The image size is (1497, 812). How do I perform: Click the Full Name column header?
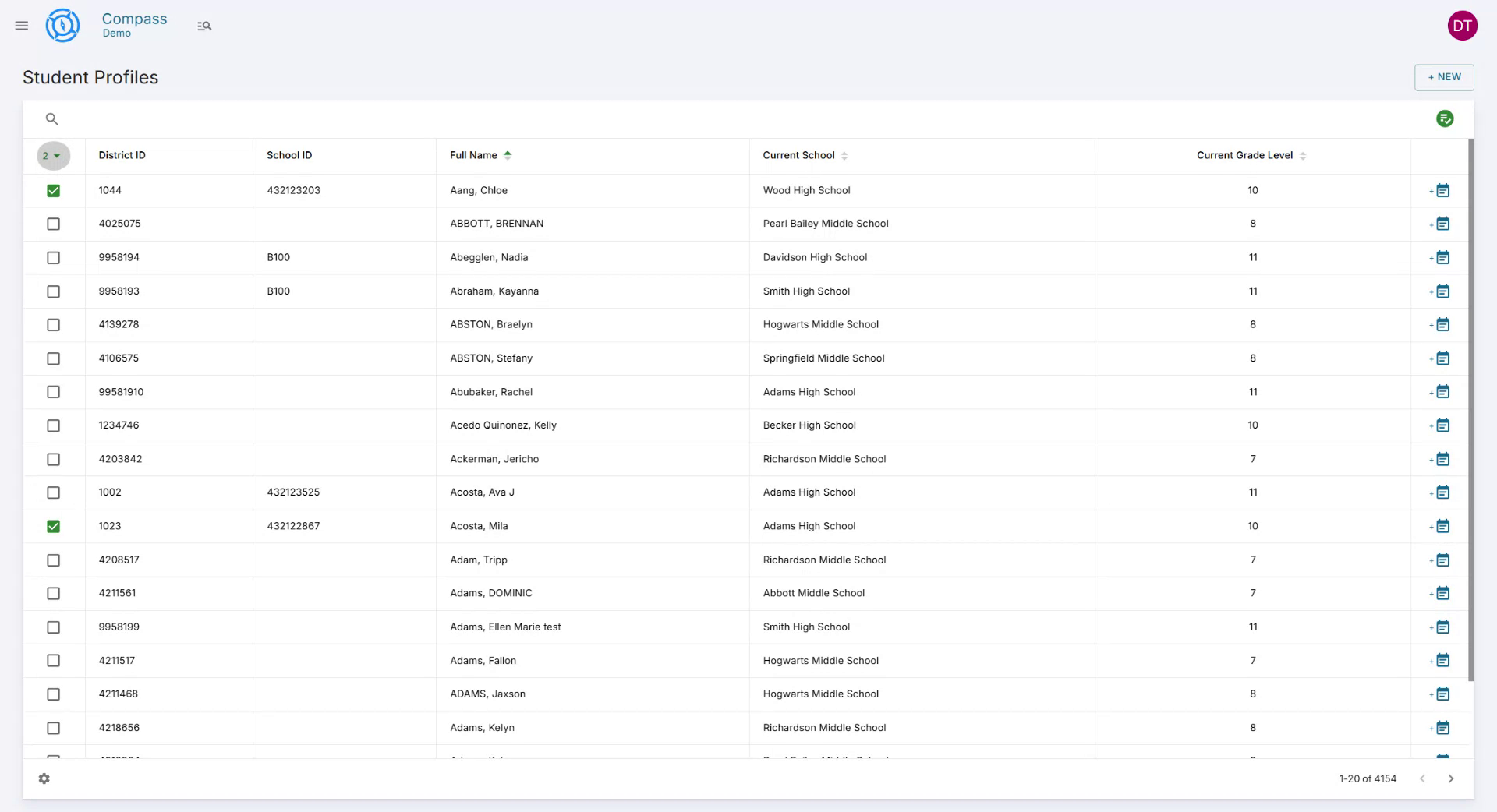click(x=473, y=155)
